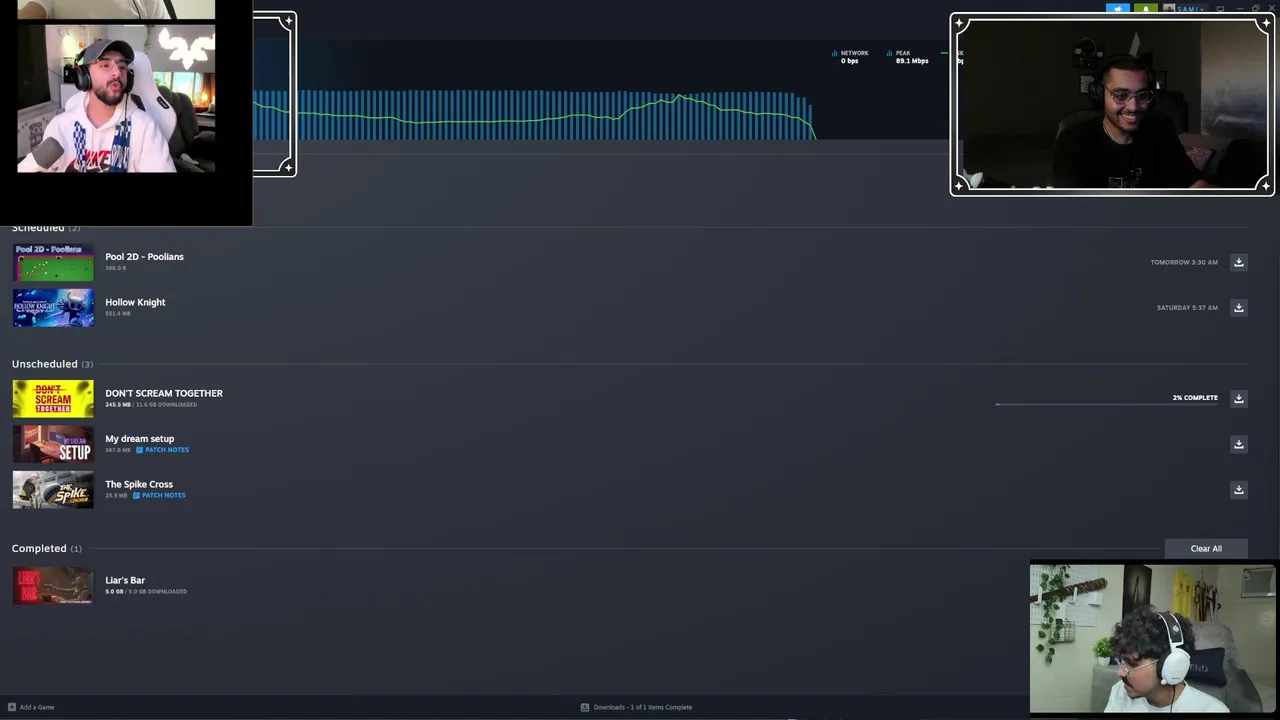Start download for Pool 2D - Poolians
The height and width of the screenshot is (720, 1280).
tap(1238, 262)
